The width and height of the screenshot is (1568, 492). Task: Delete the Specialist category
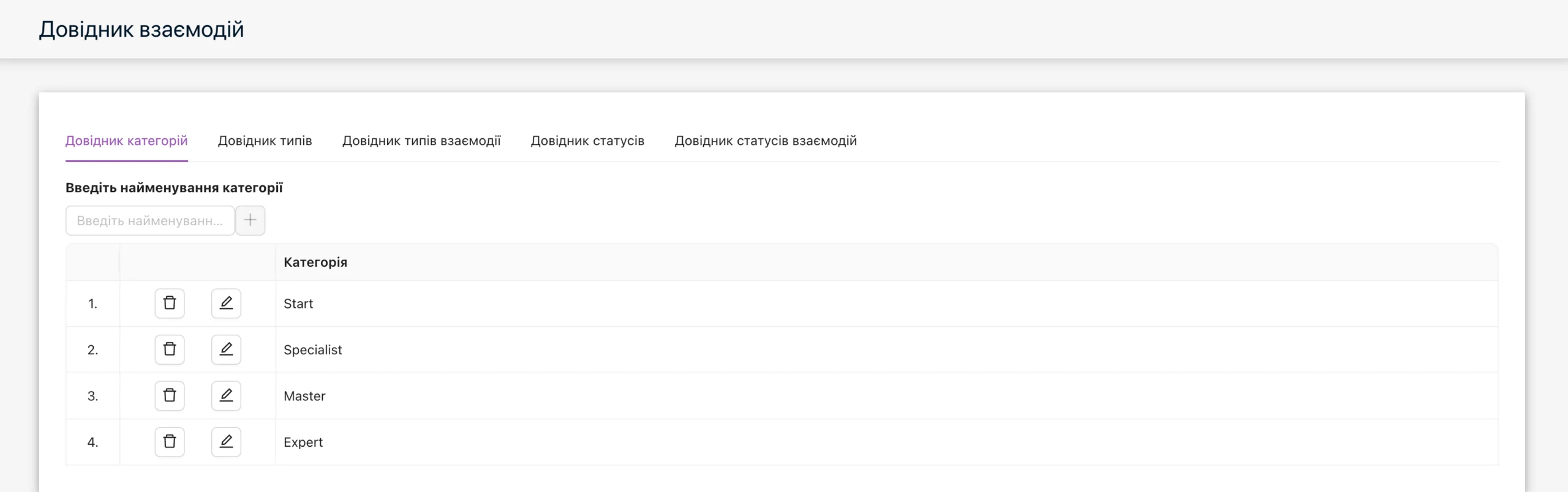click(170, 349)
